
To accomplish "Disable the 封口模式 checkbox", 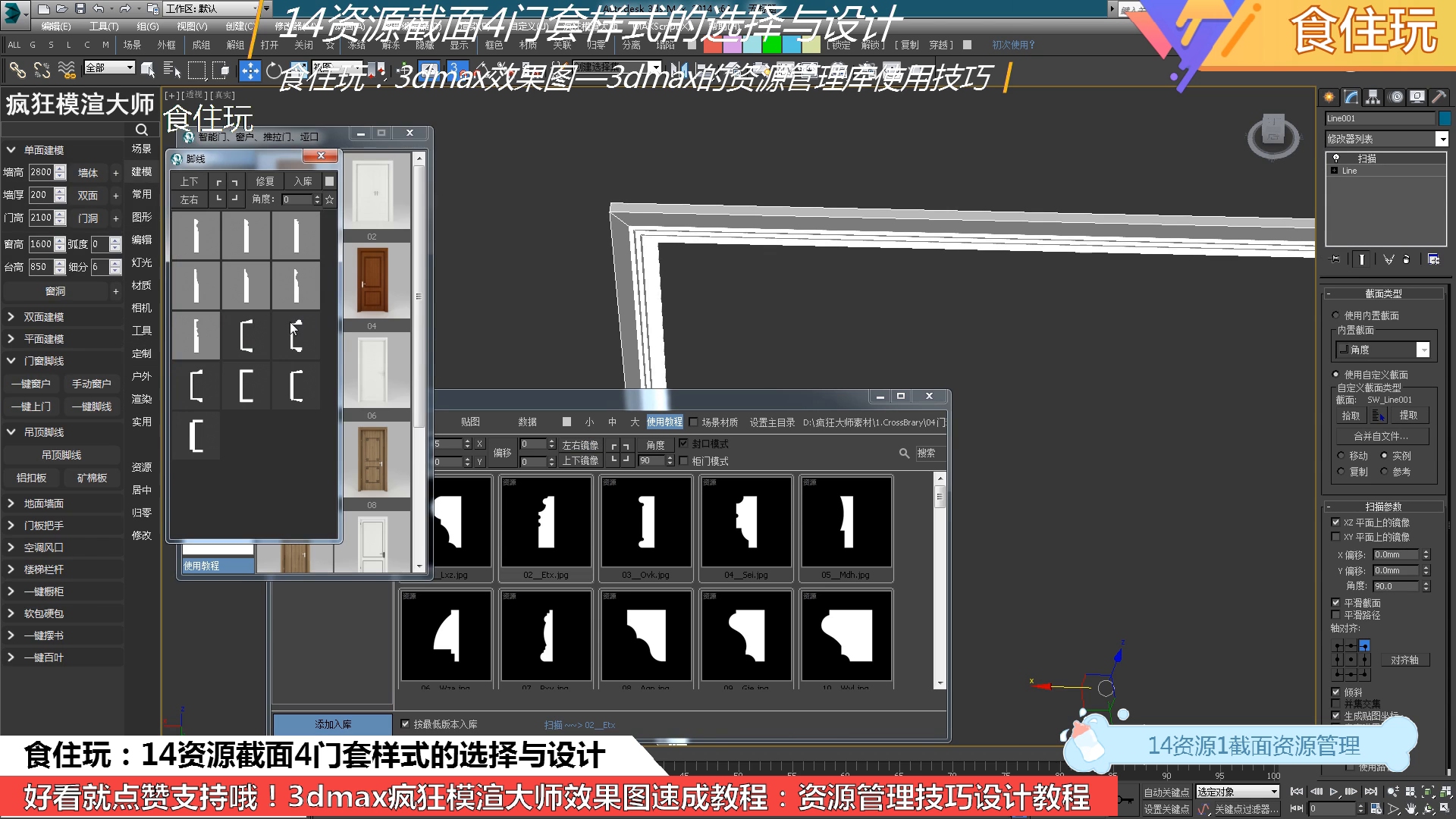I will (x=685, y=444).
